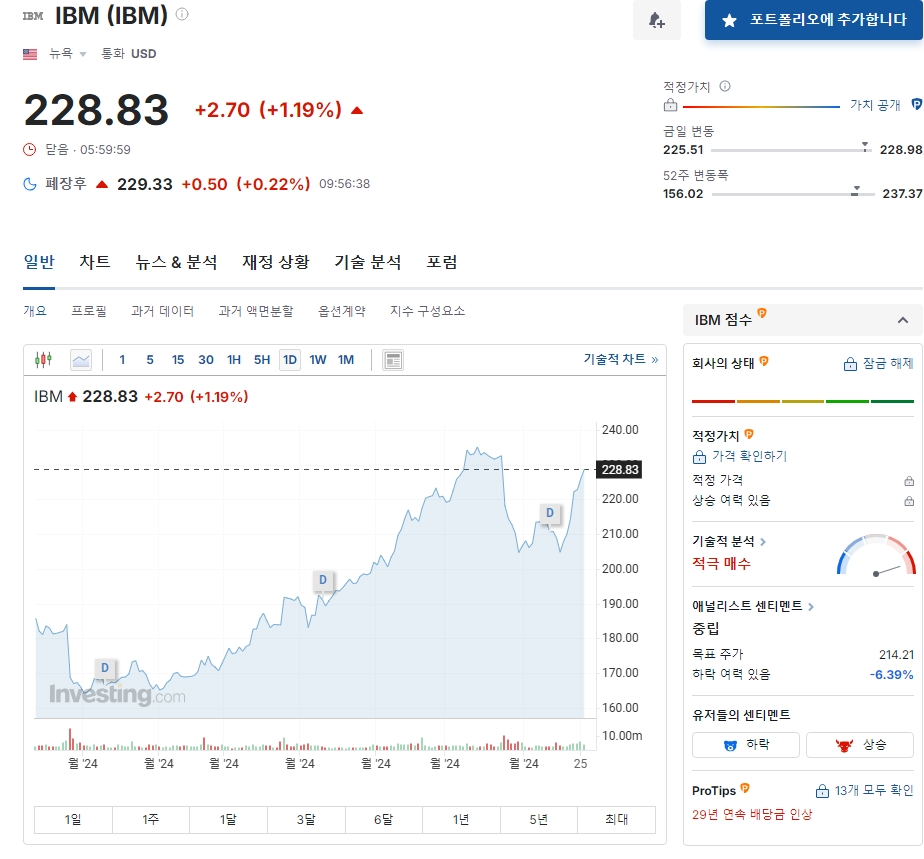The height and width of the screenshot is (859, 924).
Task: Select the 5H interval
Action: click(262, 359)
